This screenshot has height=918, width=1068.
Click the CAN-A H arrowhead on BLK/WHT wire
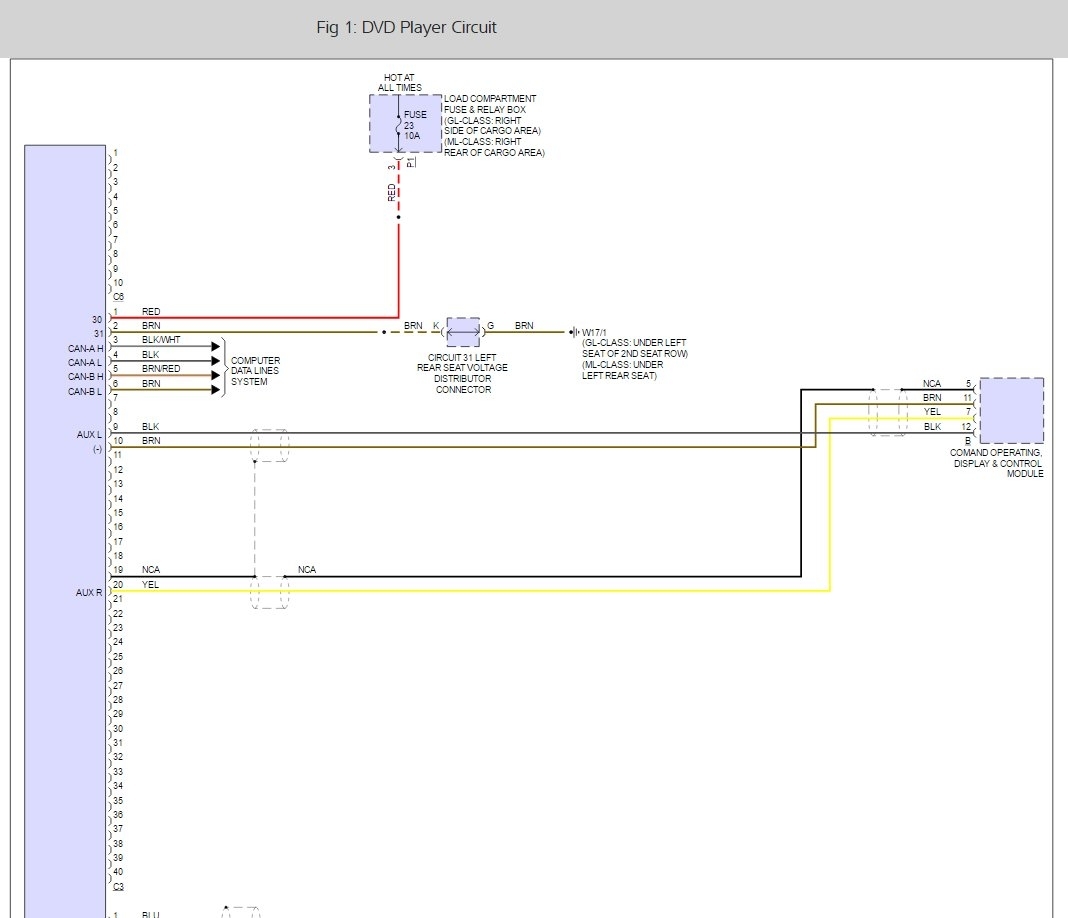pyautogui.click(x=214, y=346)
